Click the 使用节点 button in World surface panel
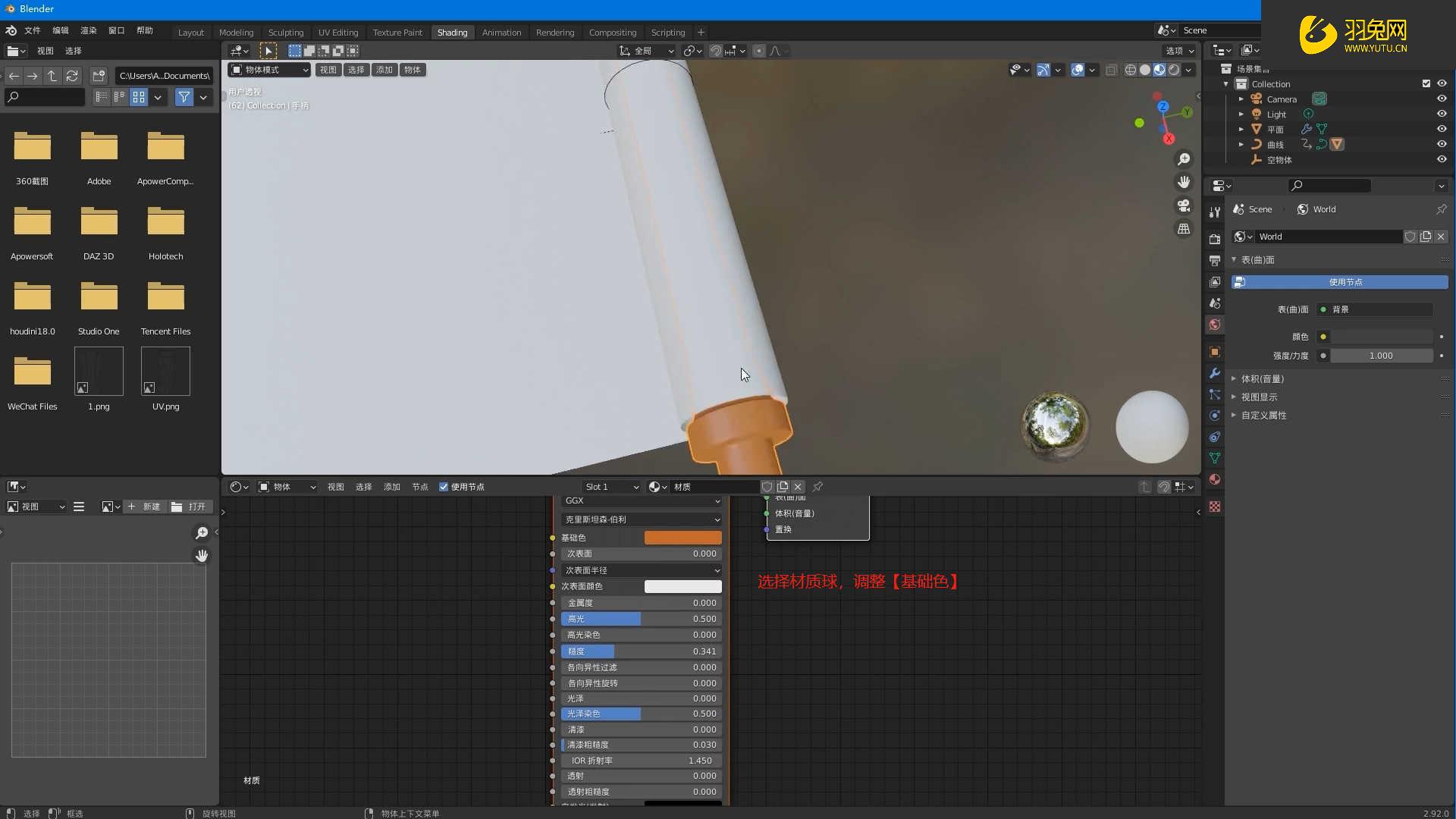The image size is (1456, 819). (1338, 281)
